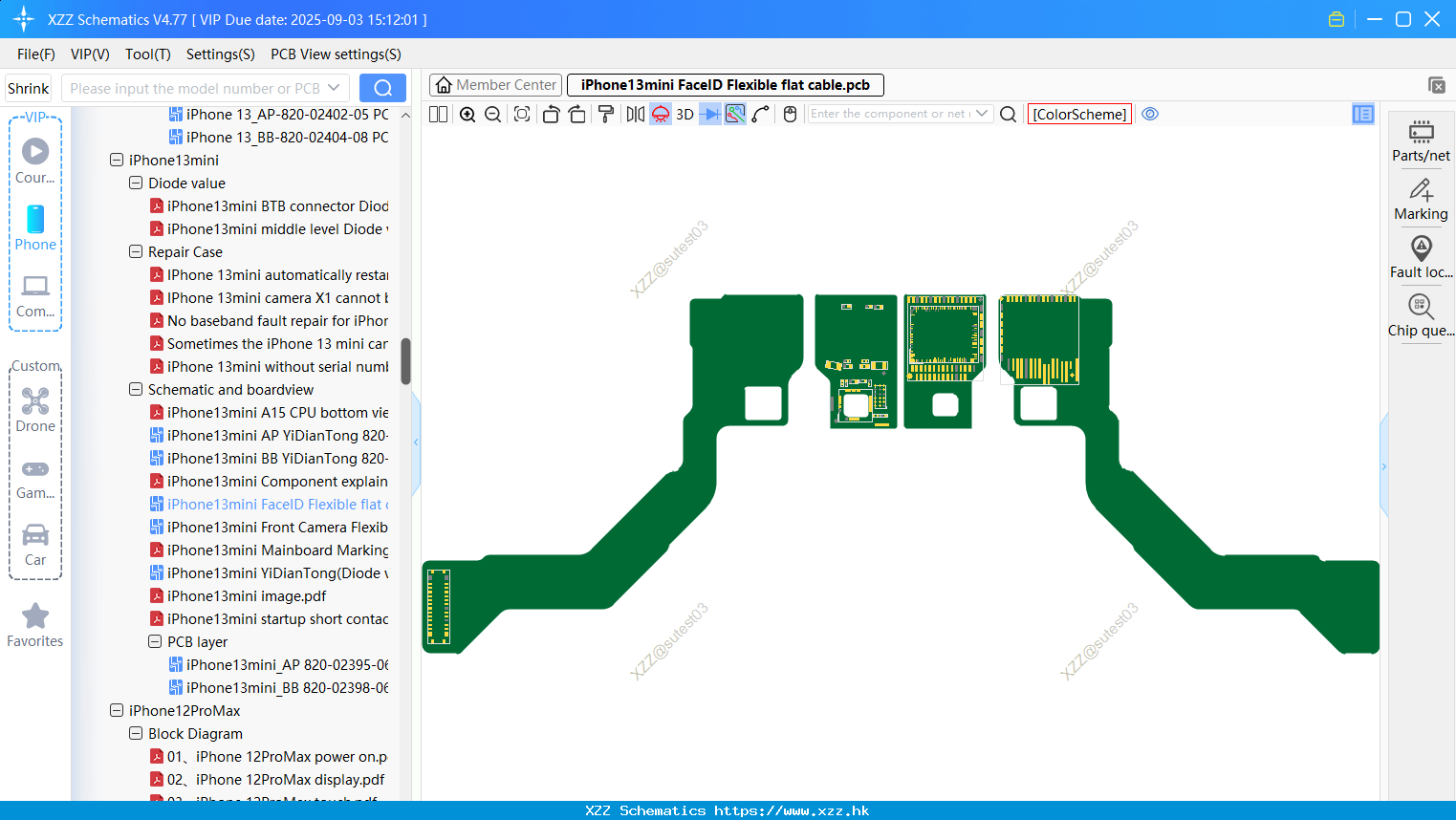Open the model number dropdown arrow
Image resolution: width=1456 pixels, height=820 pixels.
pyautogui.click(x=334, y=88)
